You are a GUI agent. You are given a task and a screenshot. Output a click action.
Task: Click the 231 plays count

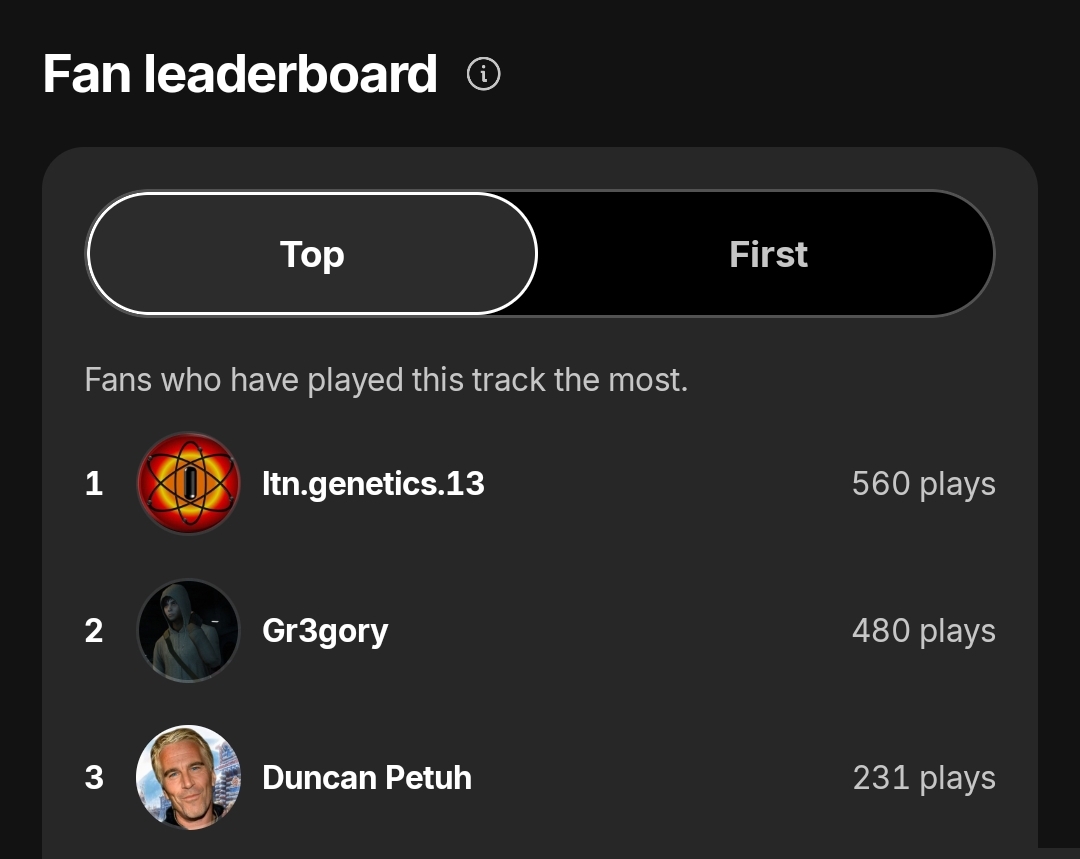coord(923,777)
